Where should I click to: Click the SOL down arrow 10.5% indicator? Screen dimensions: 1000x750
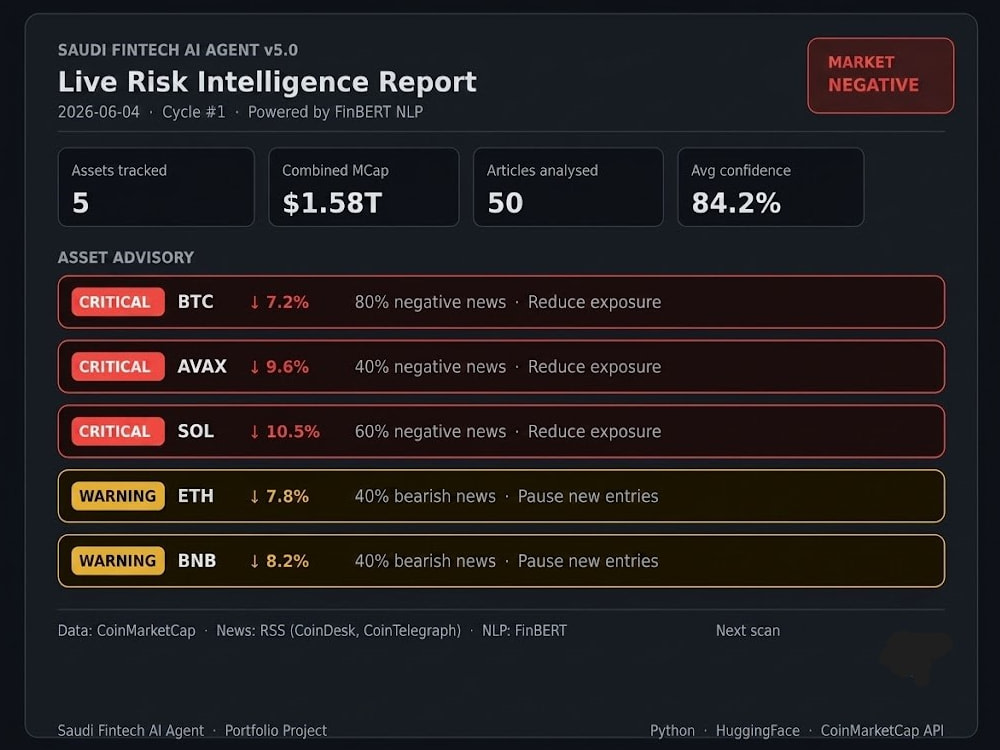click(x=284, y=432)
